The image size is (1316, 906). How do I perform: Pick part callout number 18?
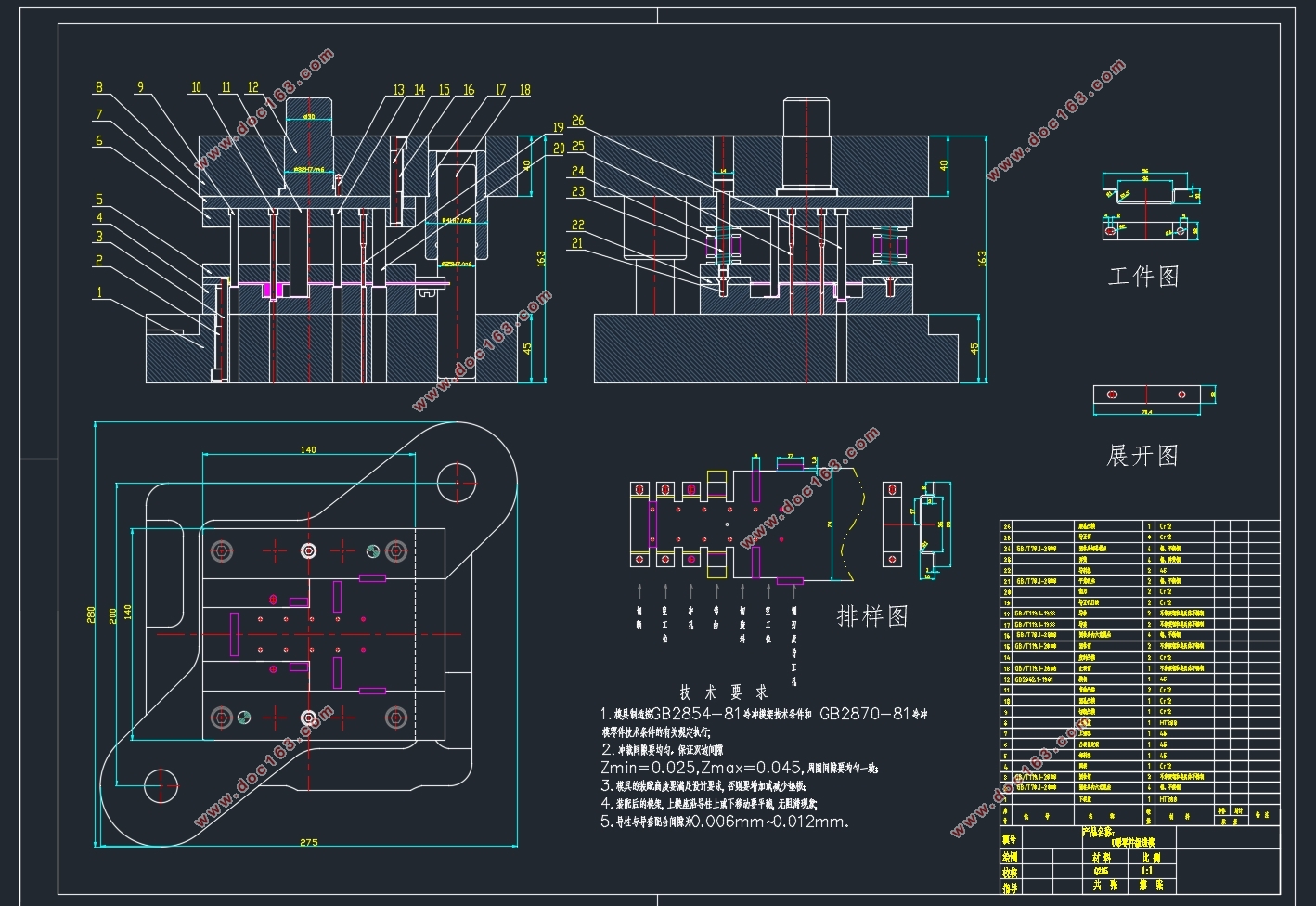click(524, 91)
